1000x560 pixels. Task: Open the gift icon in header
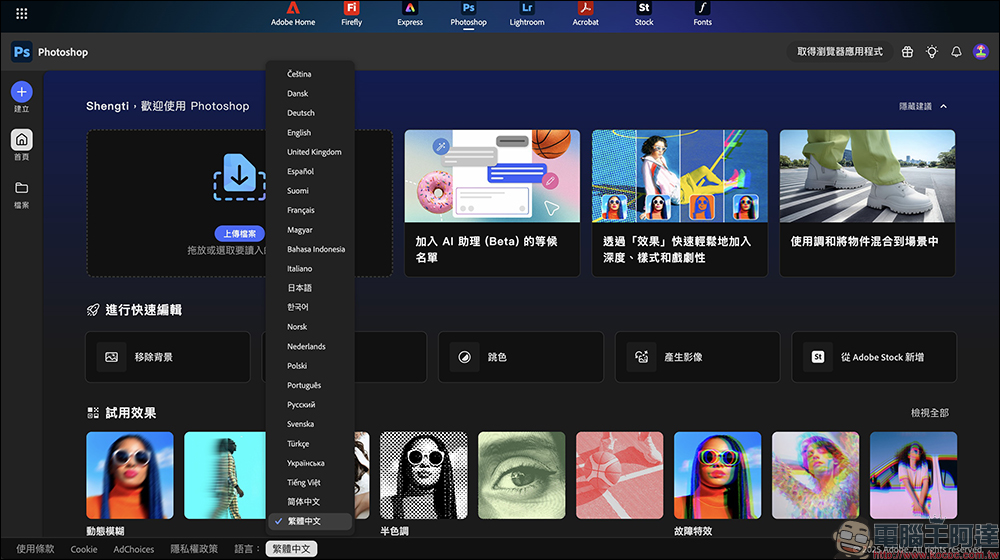(x=907, y=52)
